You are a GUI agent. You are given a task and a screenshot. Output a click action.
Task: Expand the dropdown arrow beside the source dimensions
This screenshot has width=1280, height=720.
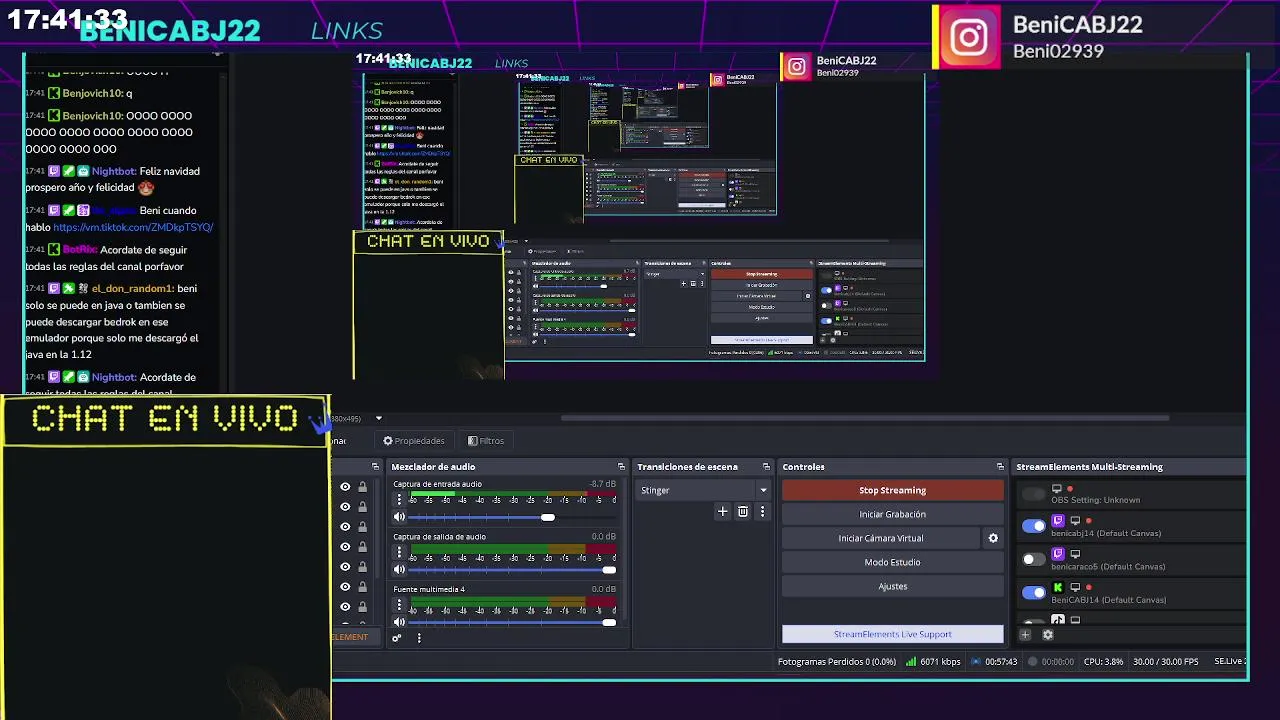[x=378, y=418]
